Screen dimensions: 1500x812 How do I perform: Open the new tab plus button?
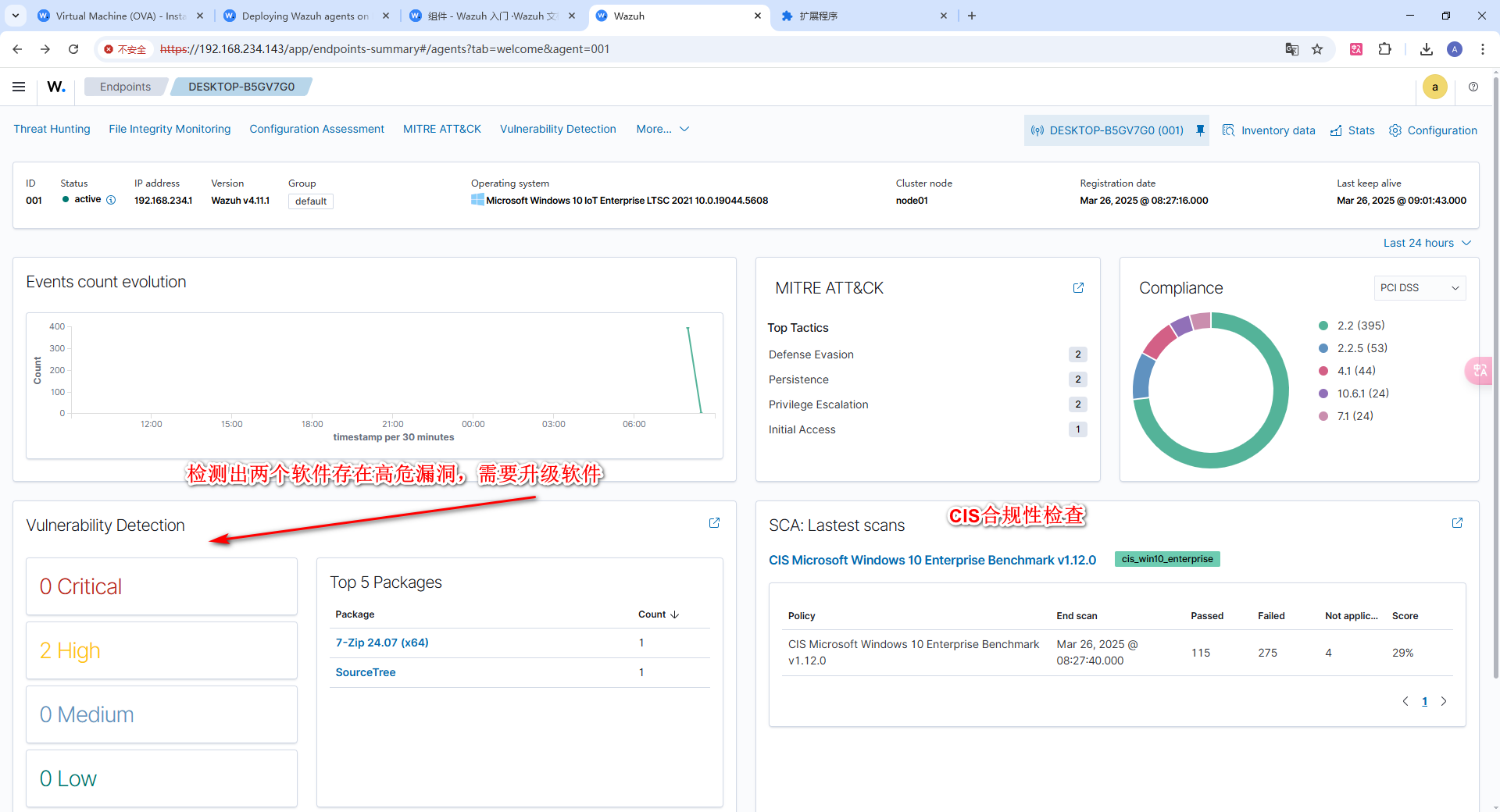[x=972, y=16]
